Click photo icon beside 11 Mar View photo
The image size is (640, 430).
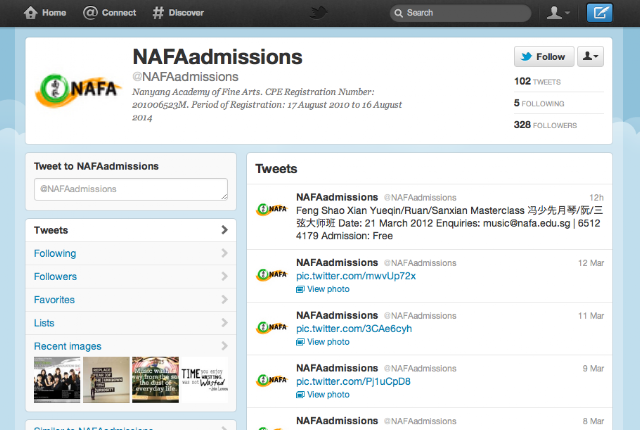(x=300, y=342)
